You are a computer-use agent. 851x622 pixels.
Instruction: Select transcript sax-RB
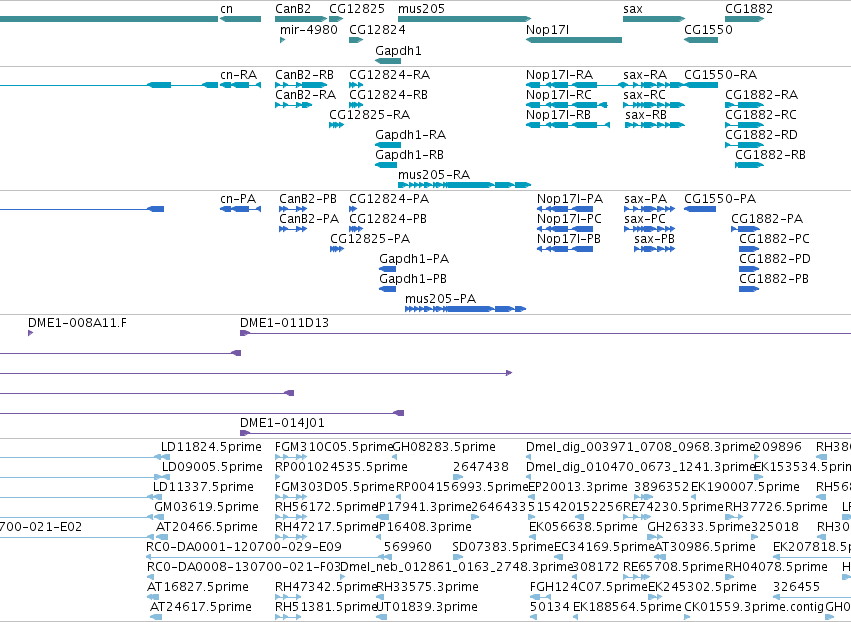coord(655,125)
